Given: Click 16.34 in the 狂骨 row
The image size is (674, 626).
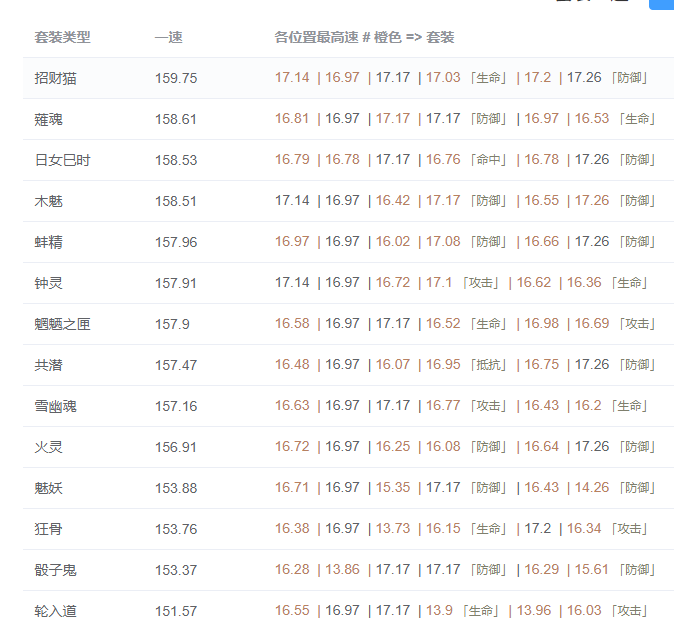Looking at the screenshot, I should tap(584, 528).
